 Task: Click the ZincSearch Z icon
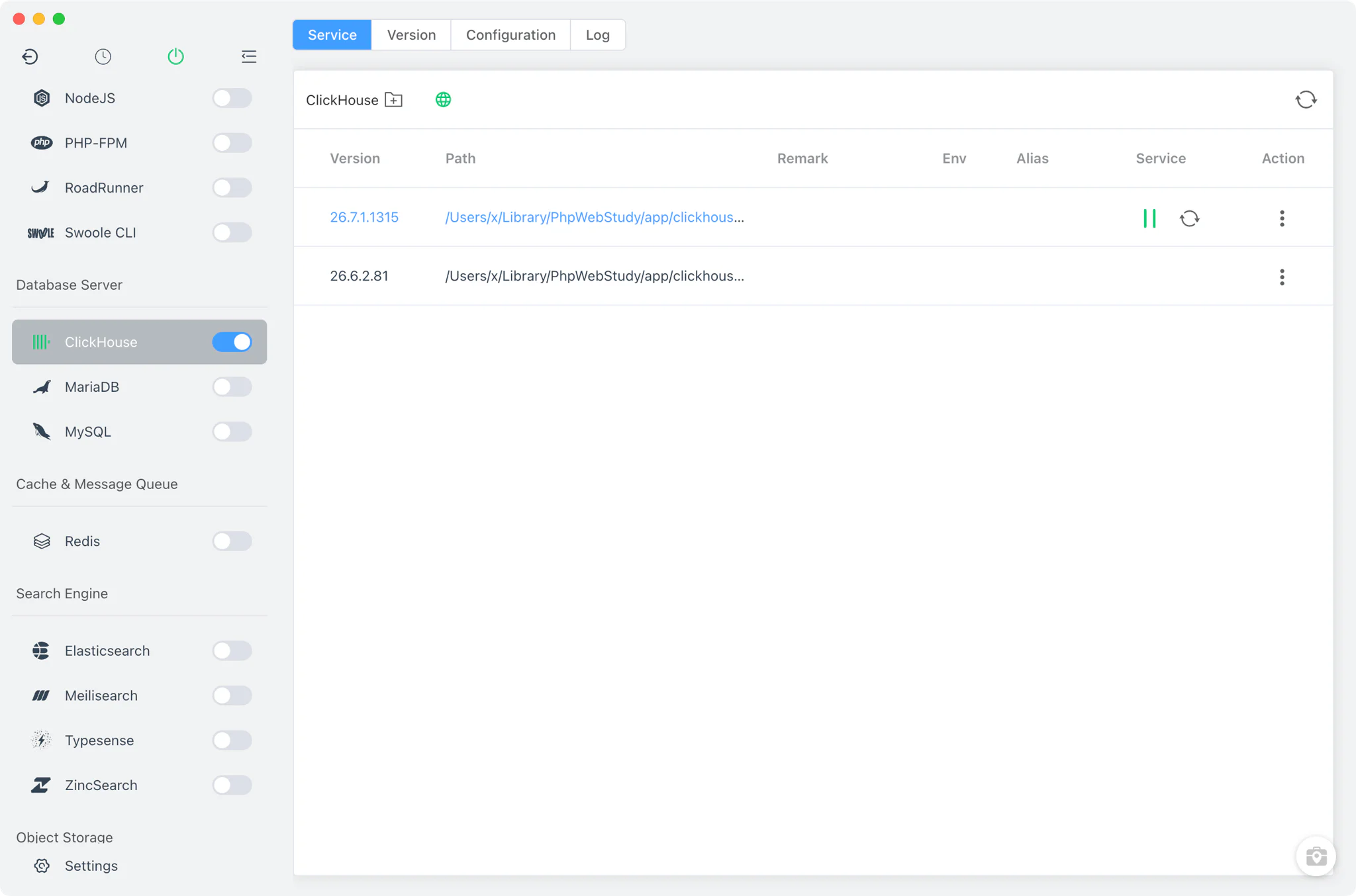pos(41,785)
